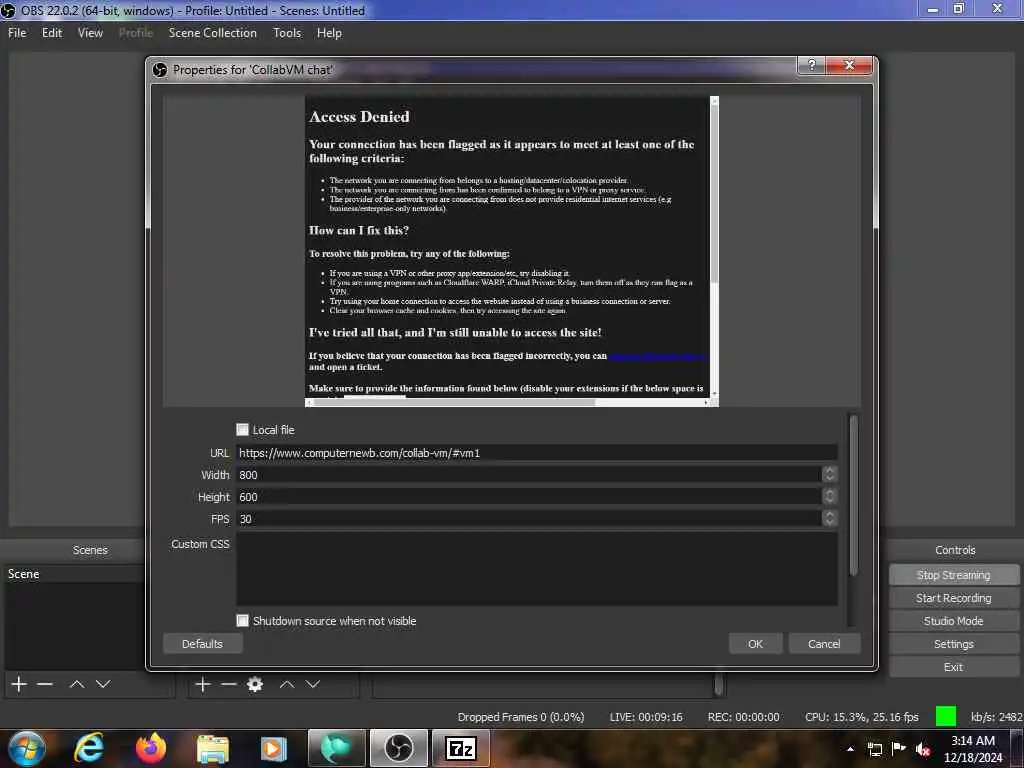This screenshot has height=768, width=1024.
Task: Toggle Shutdown source when not visible
Action: click(242, 620)
